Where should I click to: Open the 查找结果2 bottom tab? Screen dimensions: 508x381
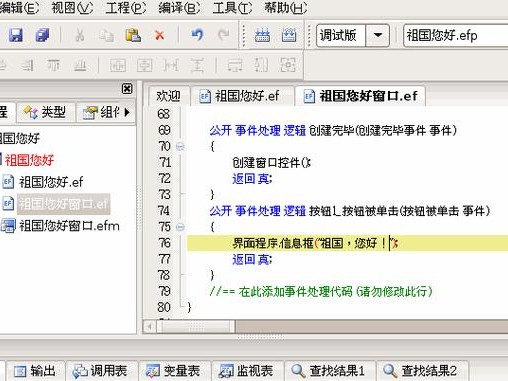(x=422, y=371)
